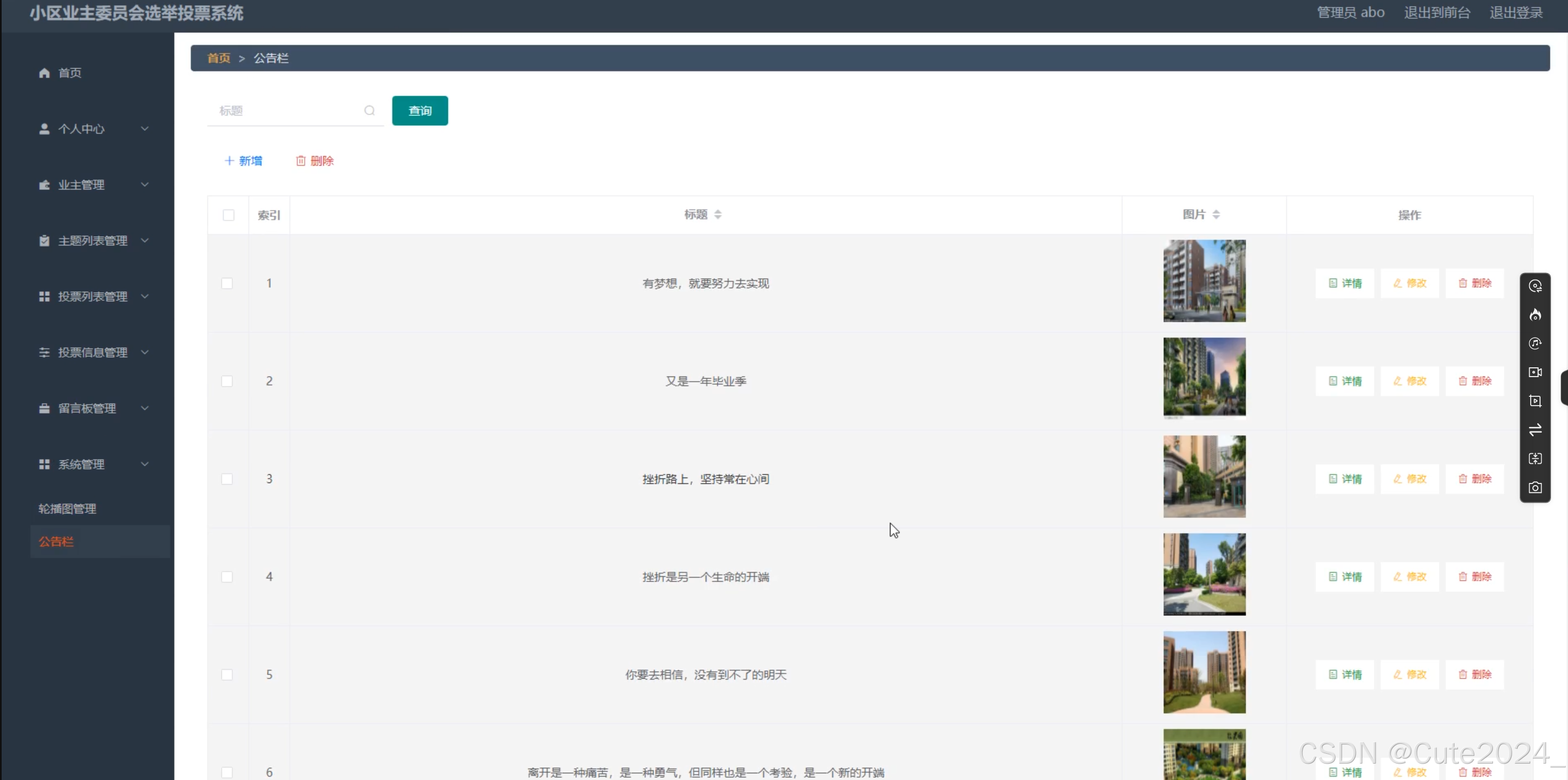The image size is (1568, 780).
Task: Click 详情 for row 又是一年毕业季
Action: [x=1345, y=382]
